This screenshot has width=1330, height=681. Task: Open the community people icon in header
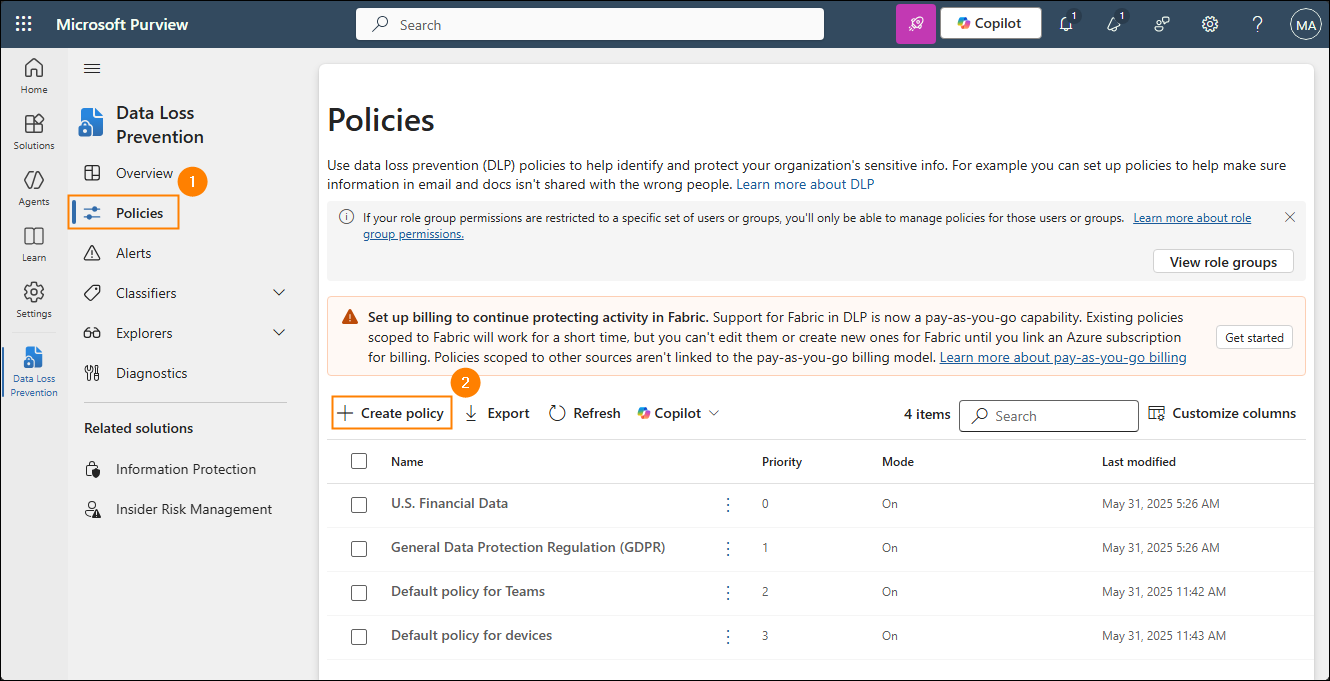pos(1162,24)
